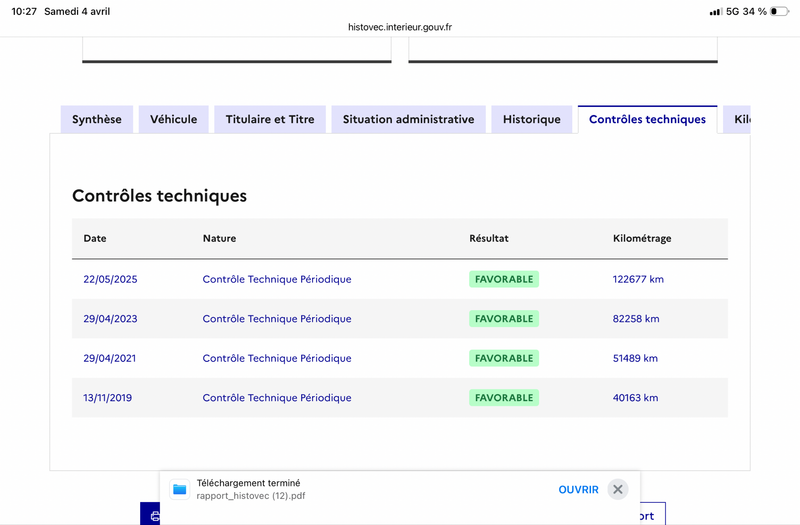Dismiss the download notification with X
Screen dimensions: 800x525
(617, 489)
